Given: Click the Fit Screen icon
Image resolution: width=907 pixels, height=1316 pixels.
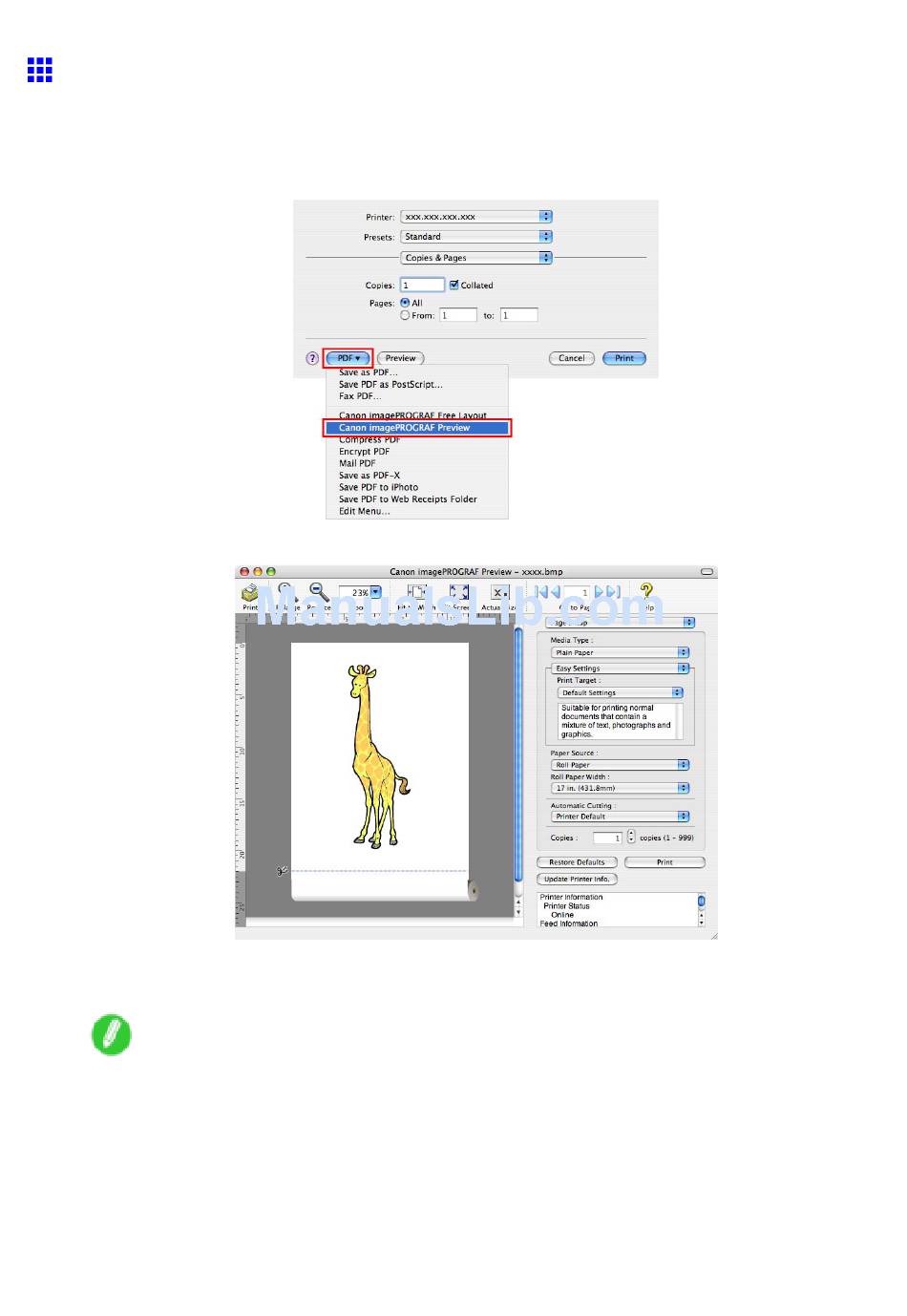Looking at the screenshot, I should 459,593.
